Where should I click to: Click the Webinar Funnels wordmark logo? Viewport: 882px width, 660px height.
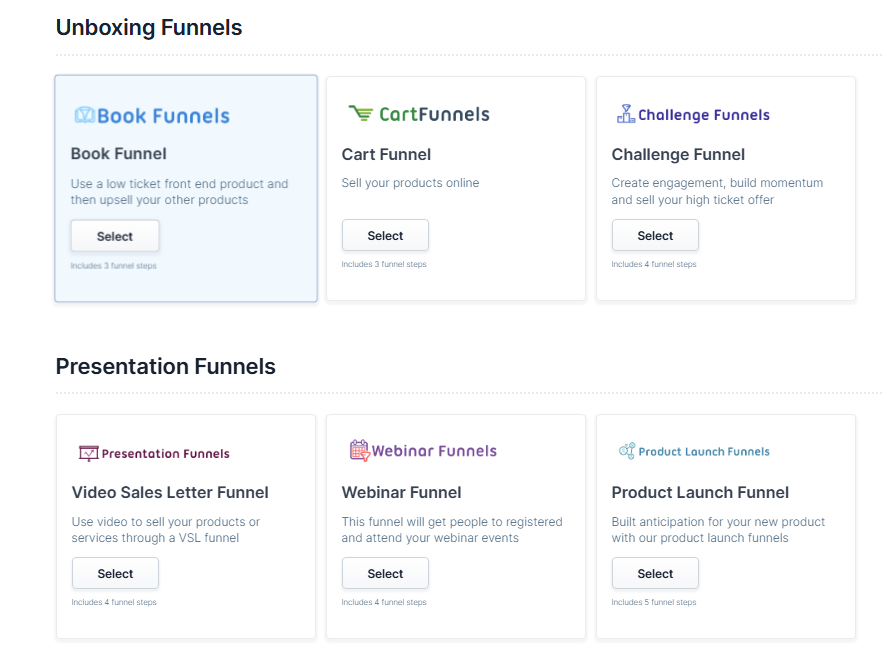click(423, 451)
